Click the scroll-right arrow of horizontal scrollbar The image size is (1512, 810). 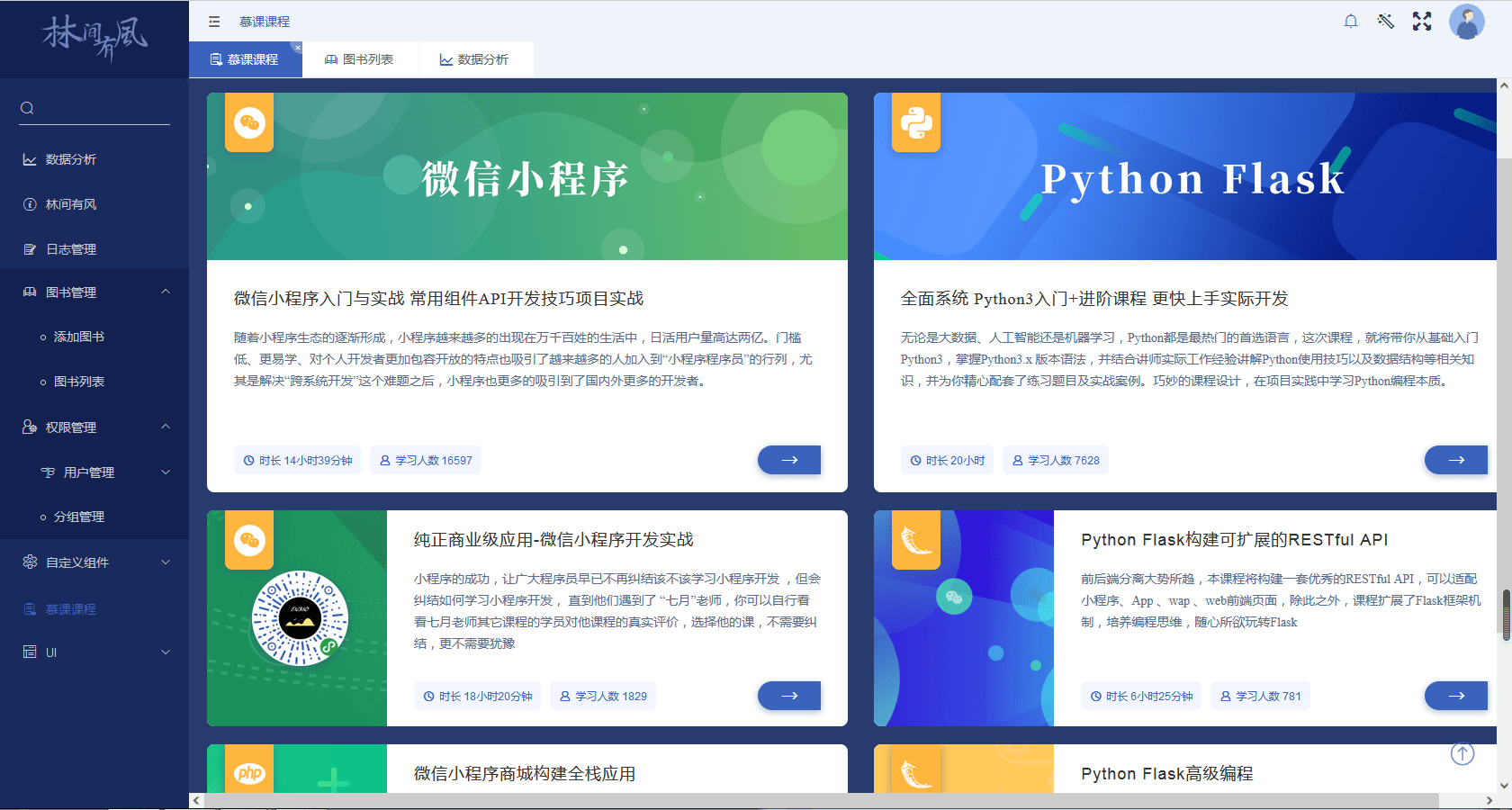(1489, 800)
